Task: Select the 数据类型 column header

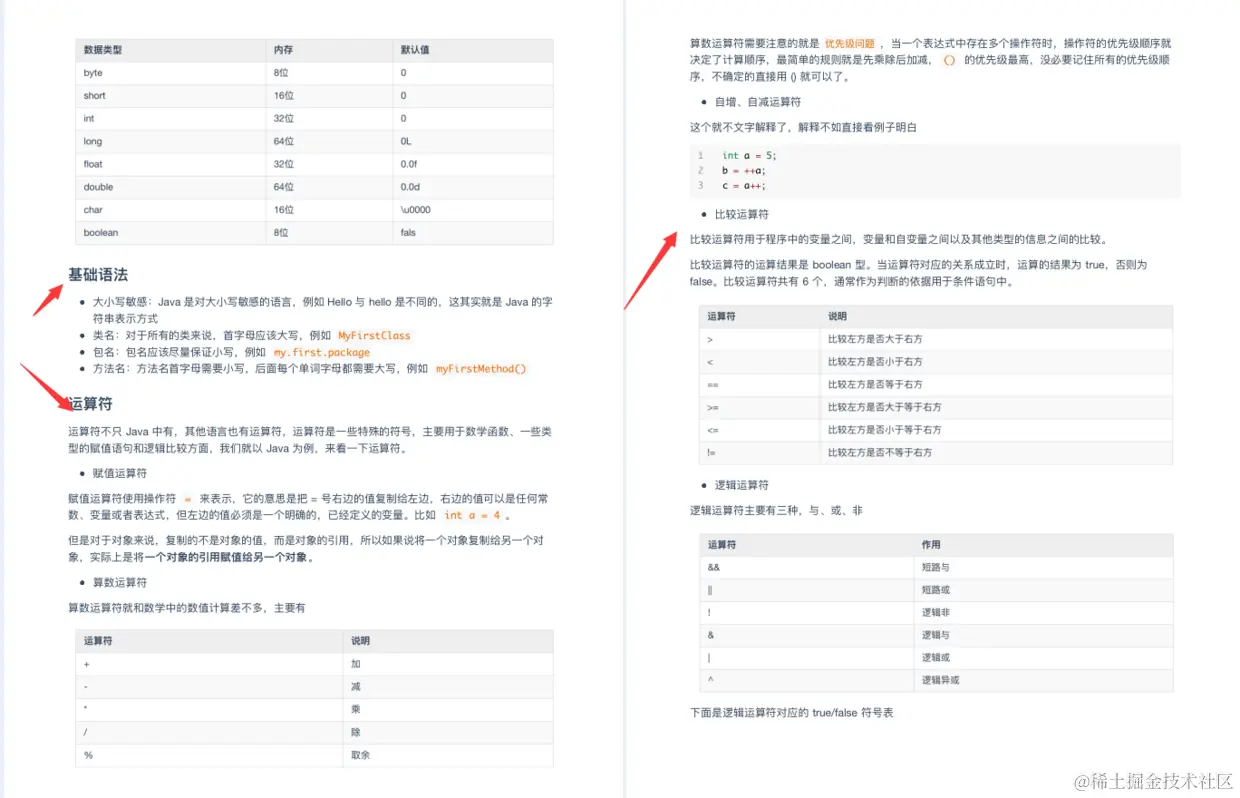Action: click(171, 50)
